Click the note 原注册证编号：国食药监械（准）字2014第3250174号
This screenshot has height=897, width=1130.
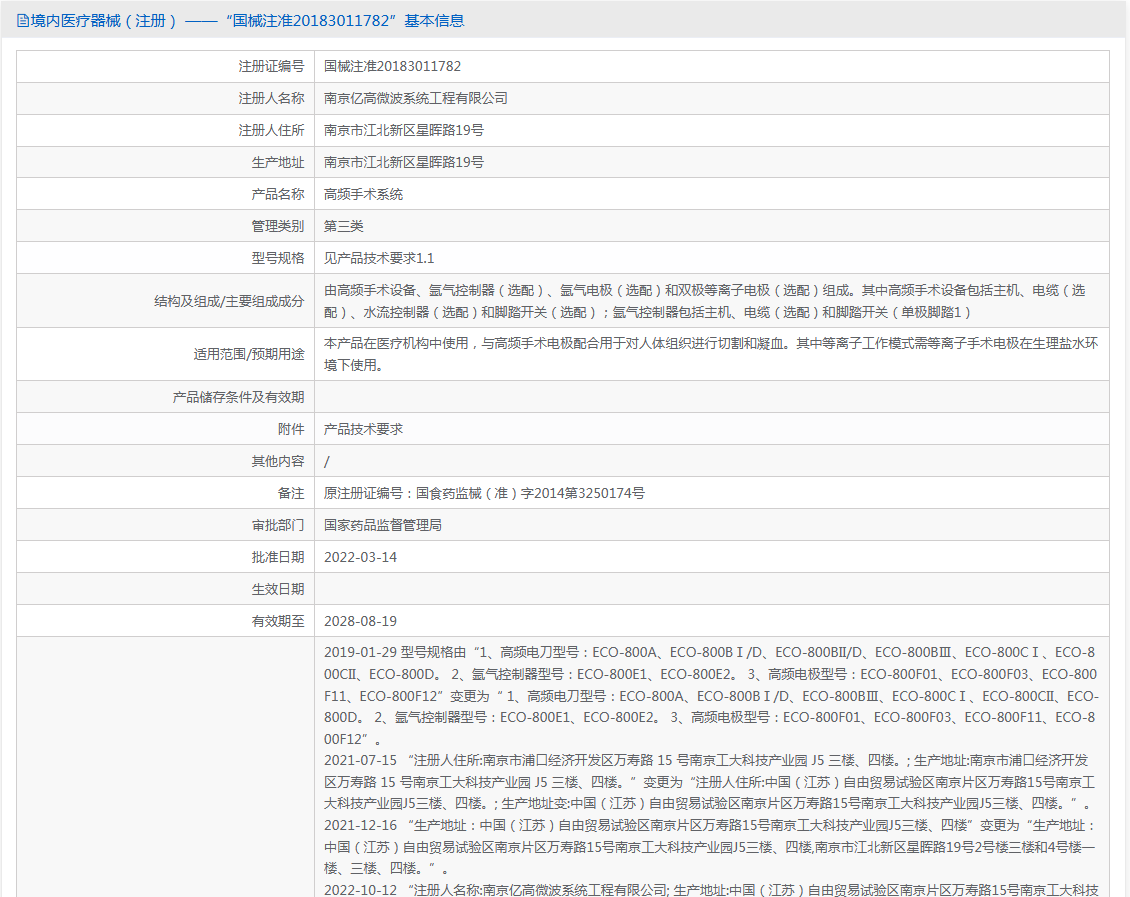484,494
